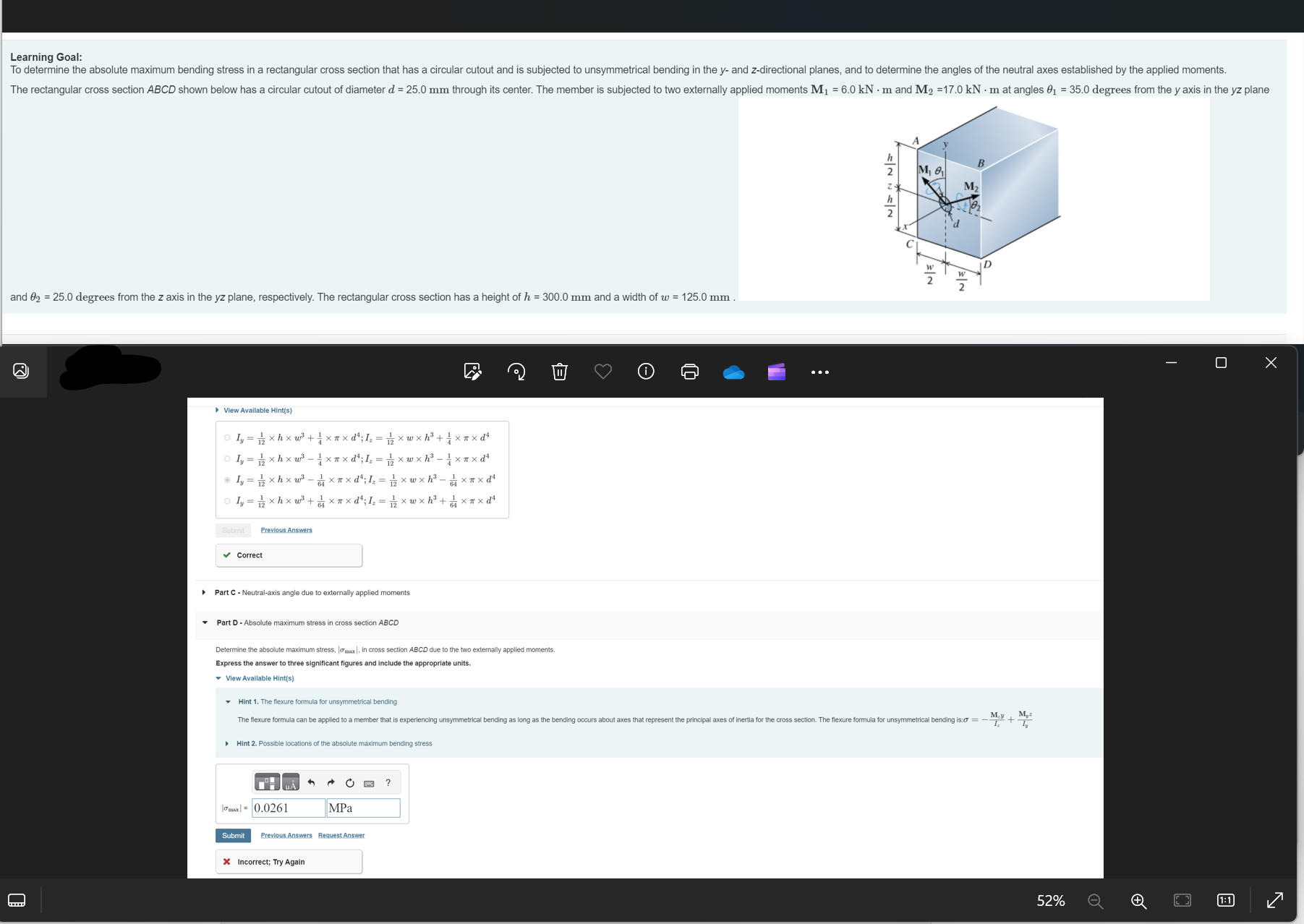Viewport: 1304px width, 924px height.
Task: Delete the current image
Action: click(559, 372)
